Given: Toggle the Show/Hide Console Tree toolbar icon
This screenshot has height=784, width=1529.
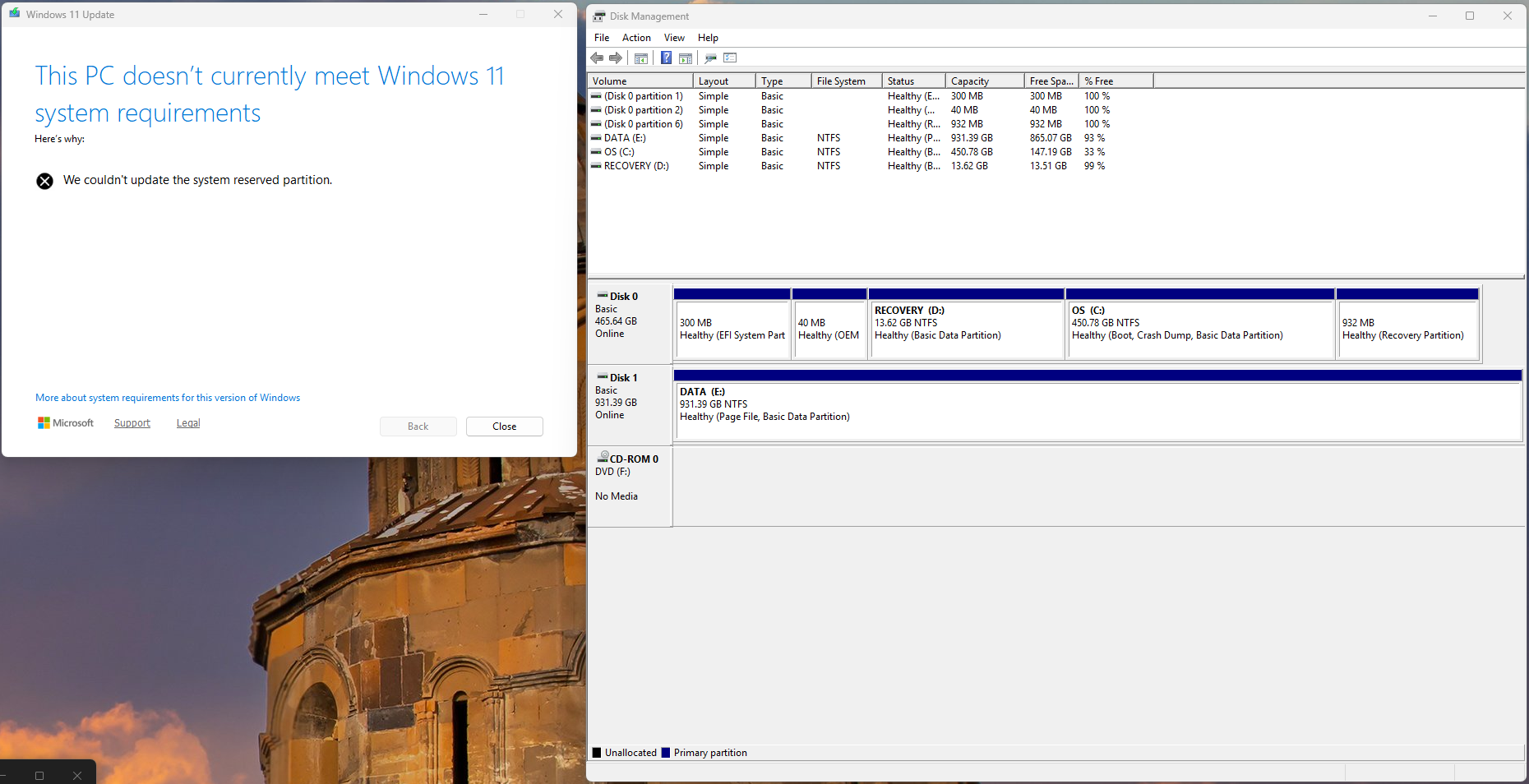Looking at the screenshot, I should tap(641, 58).
